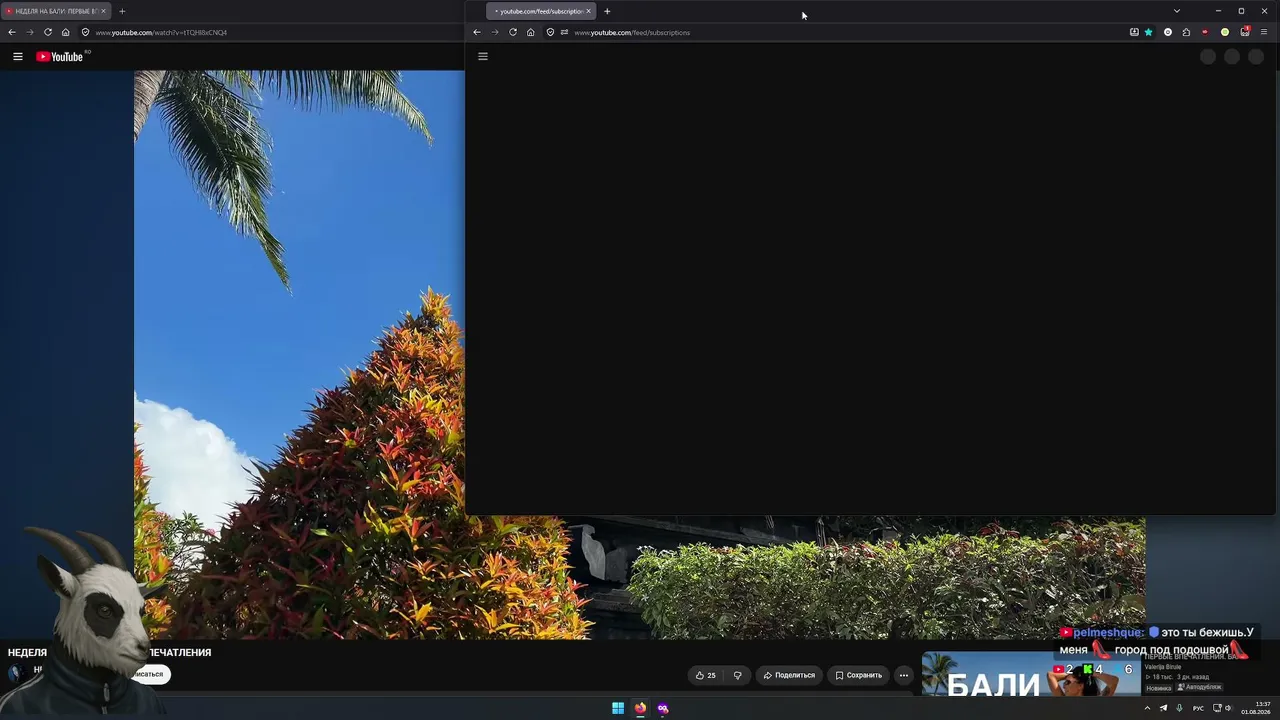Open the guide menu on the subscriptions page
This screenshot has height=720, width=1280.
pyautogui.click(x=483, y=56)
